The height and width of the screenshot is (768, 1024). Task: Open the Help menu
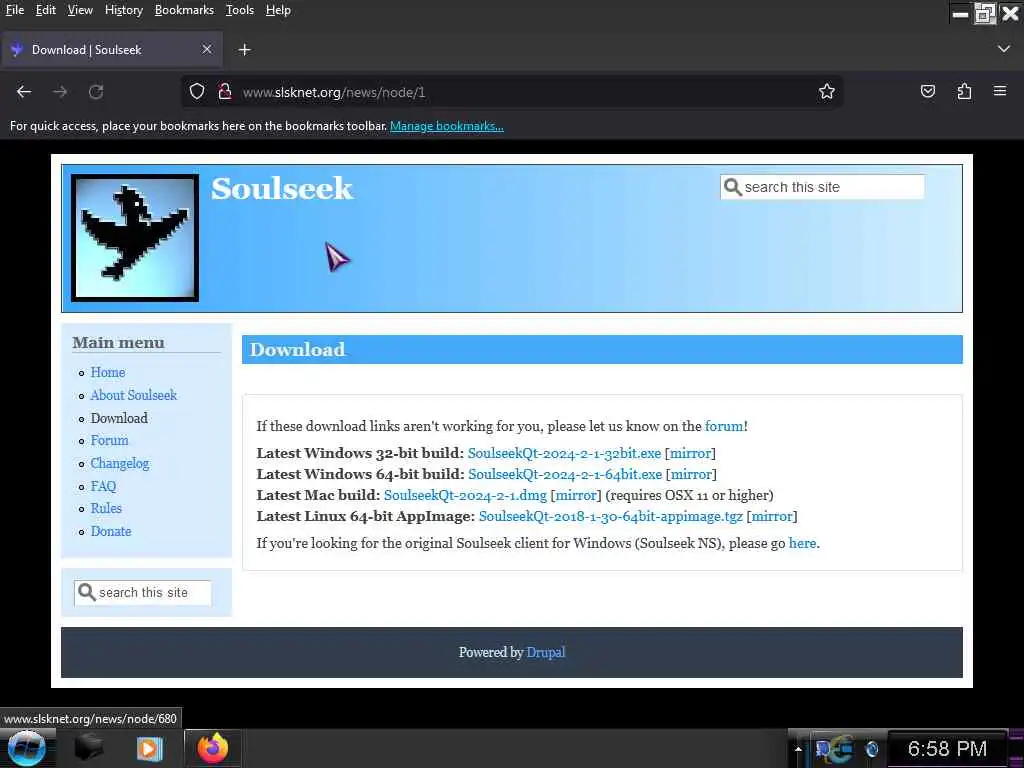[278, 10]
